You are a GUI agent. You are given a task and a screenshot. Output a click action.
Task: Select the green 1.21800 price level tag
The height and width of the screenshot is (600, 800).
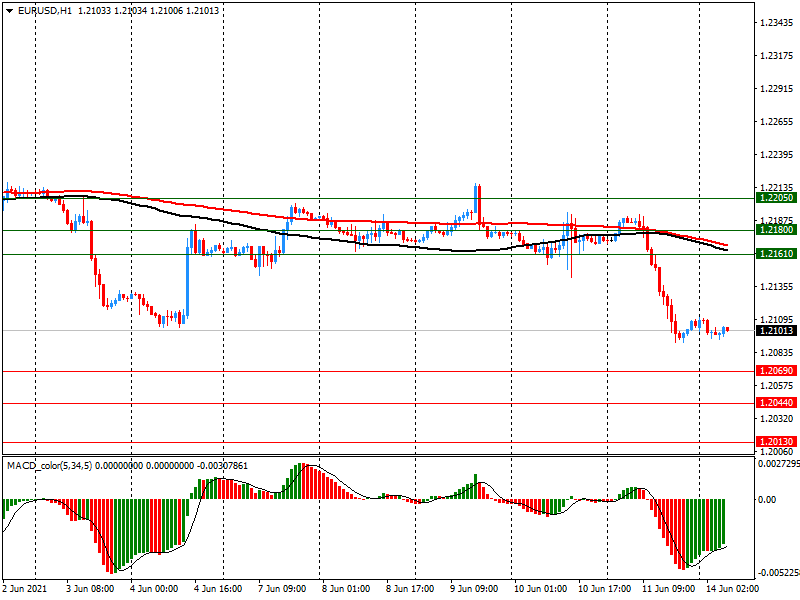click(776, 230)
